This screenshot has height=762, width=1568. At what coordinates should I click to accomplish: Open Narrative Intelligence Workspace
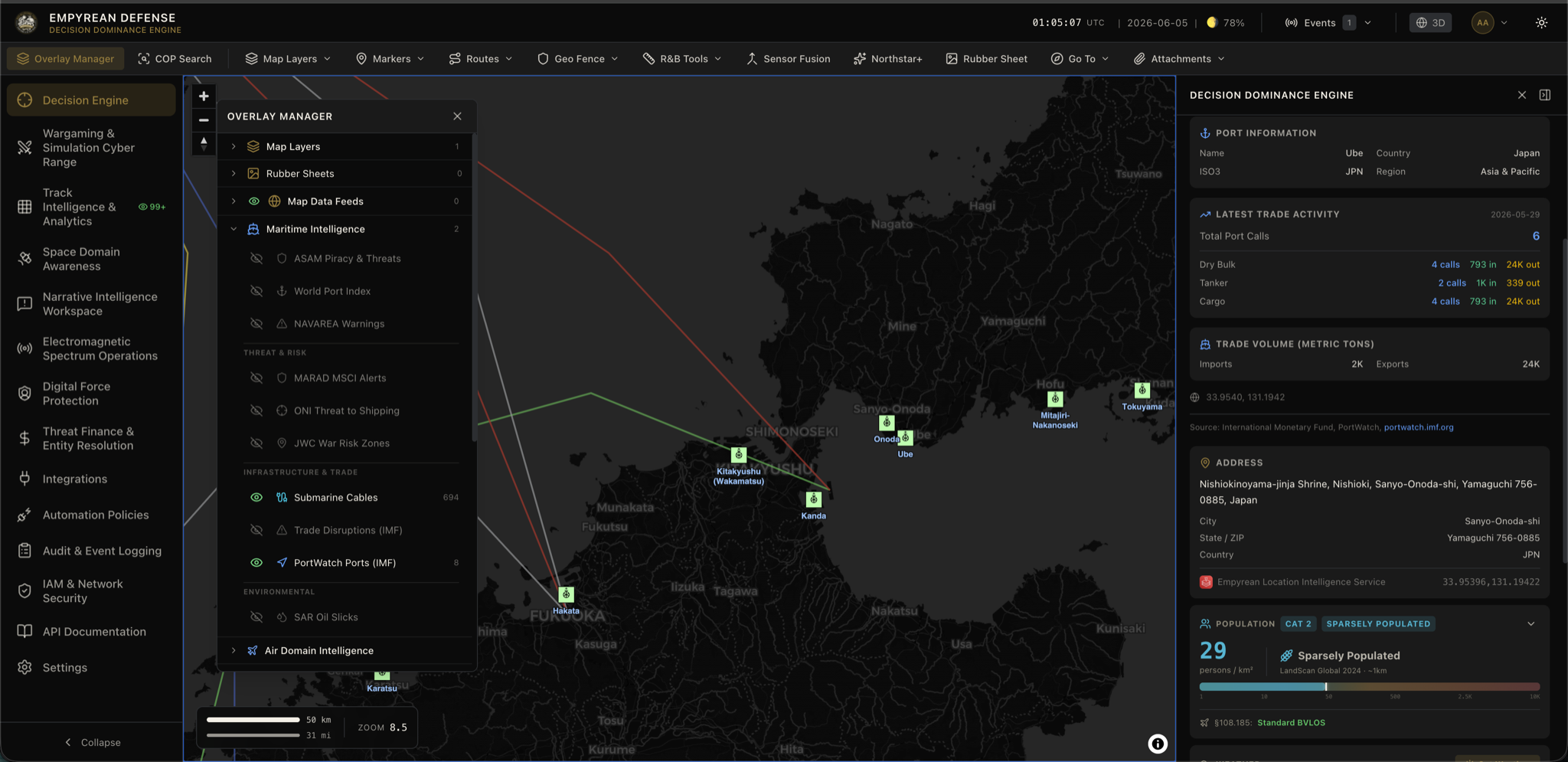[x=90, y=304]
